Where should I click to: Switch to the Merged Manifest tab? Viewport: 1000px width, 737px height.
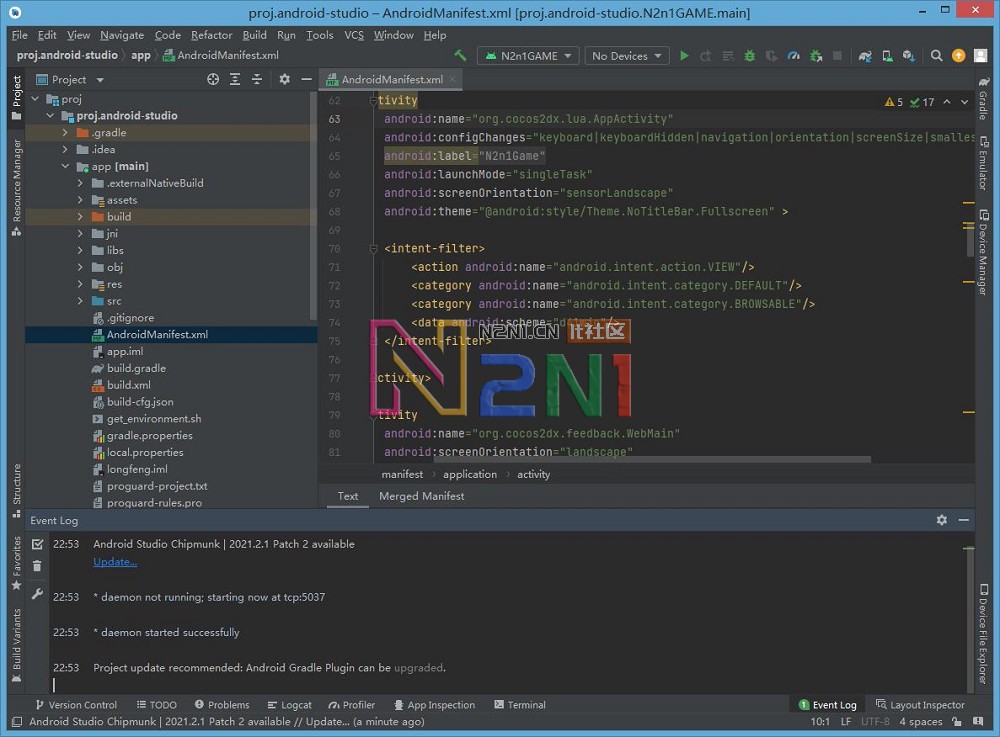[421, 496]
